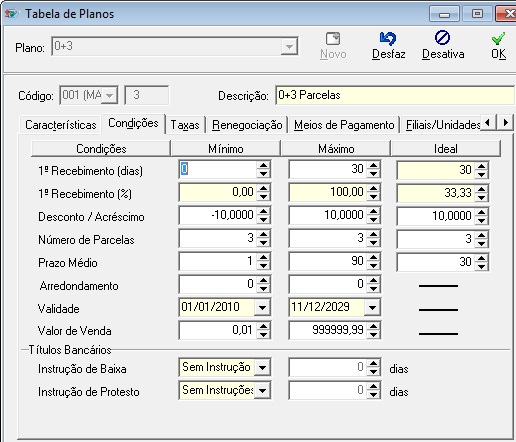Open the Plano dropdown list
Viewport: 516px width, 442px height.
click(x=289, y=46)
